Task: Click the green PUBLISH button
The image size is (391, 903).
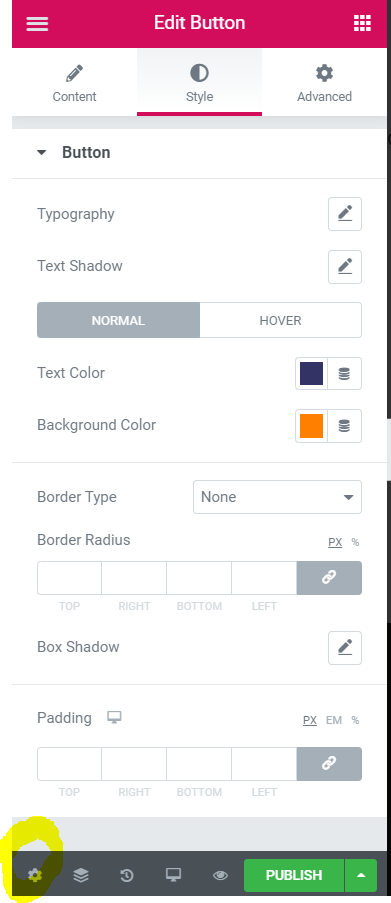Action: (x=294, y=875)
